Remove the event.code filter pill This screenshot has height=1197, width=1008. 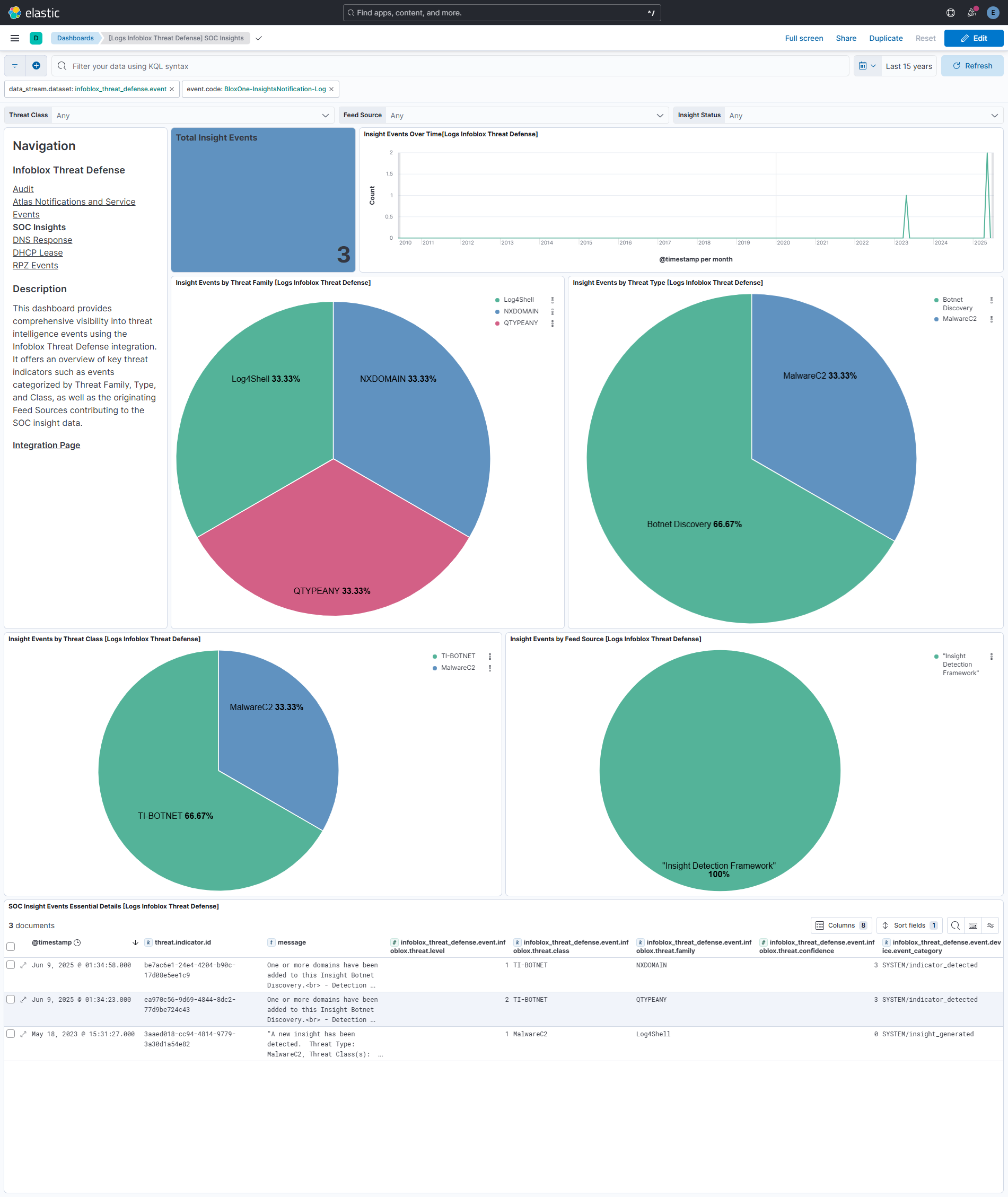point(331,89)
